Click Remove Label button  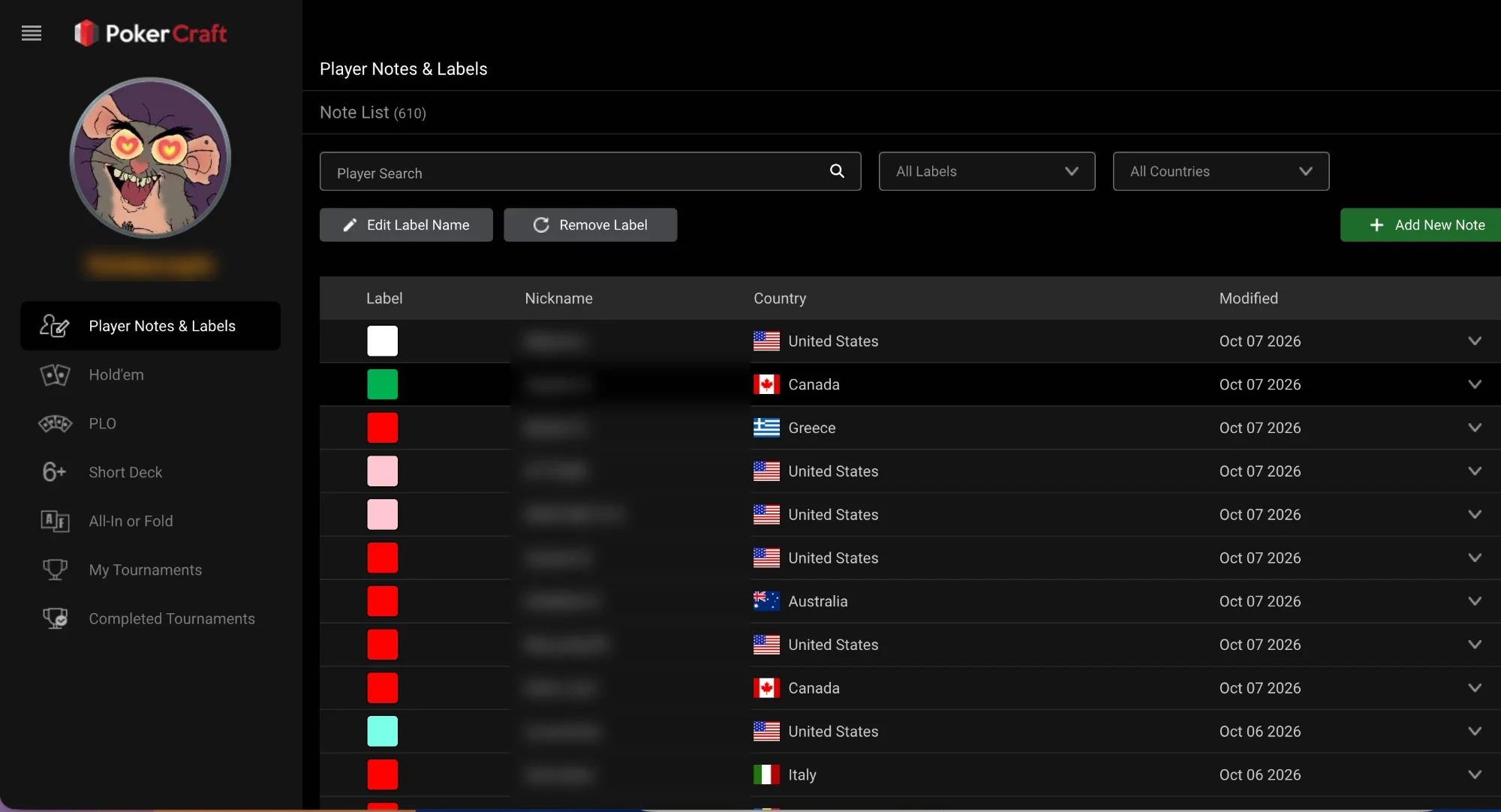point(590,225)
